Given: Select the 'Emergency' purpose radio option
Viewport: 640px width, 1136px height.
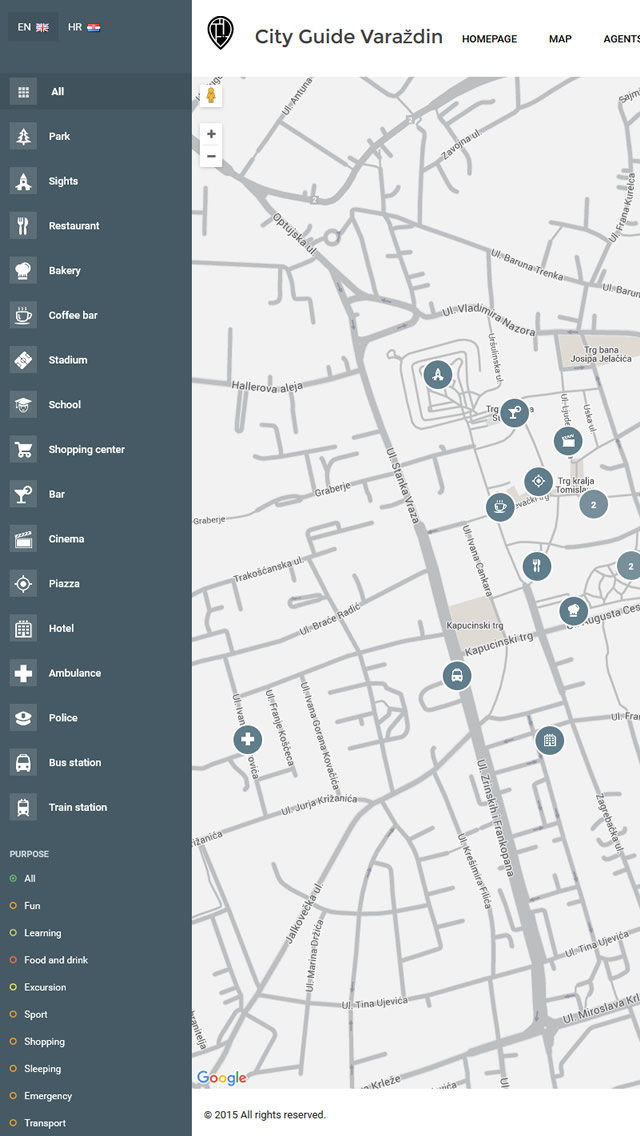Looking at the screenshot, I should tap(13, 1096).
